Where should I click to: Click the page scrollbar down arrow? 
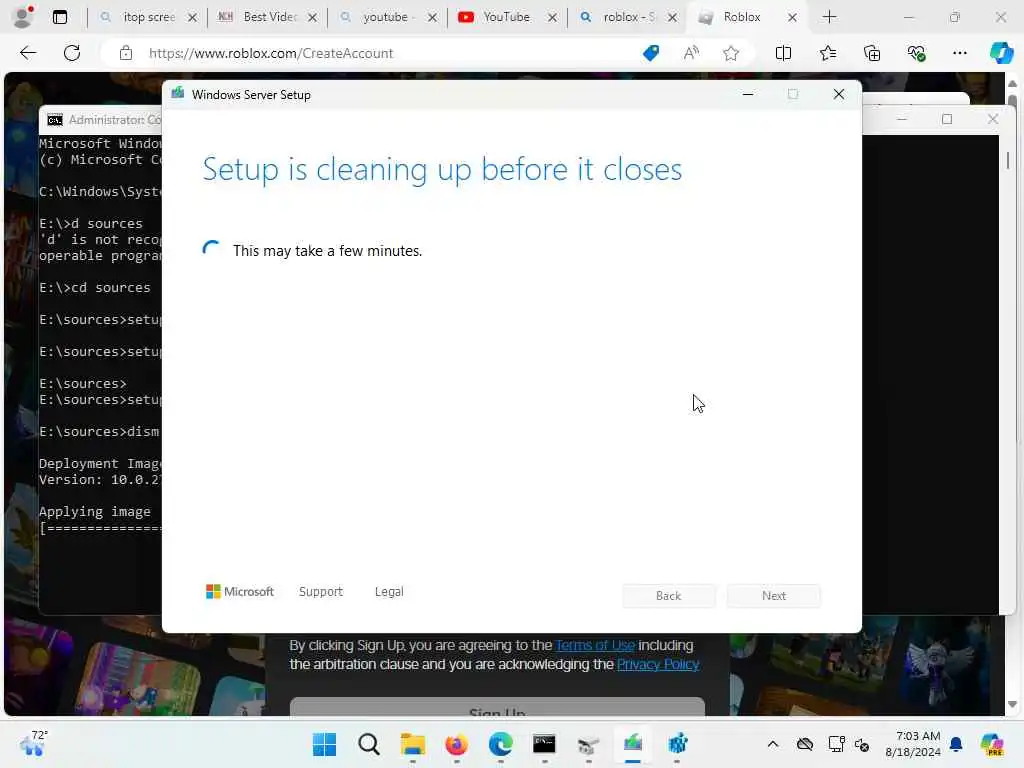click(x=1012, y=704)
